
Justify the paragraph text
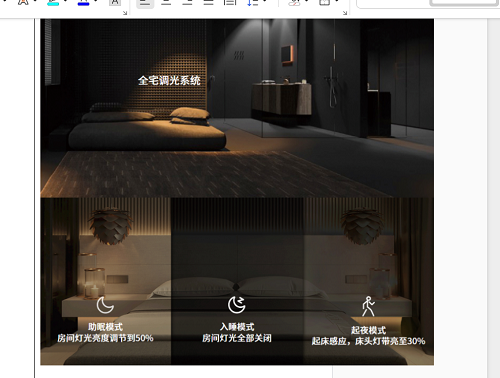(209, 3)
